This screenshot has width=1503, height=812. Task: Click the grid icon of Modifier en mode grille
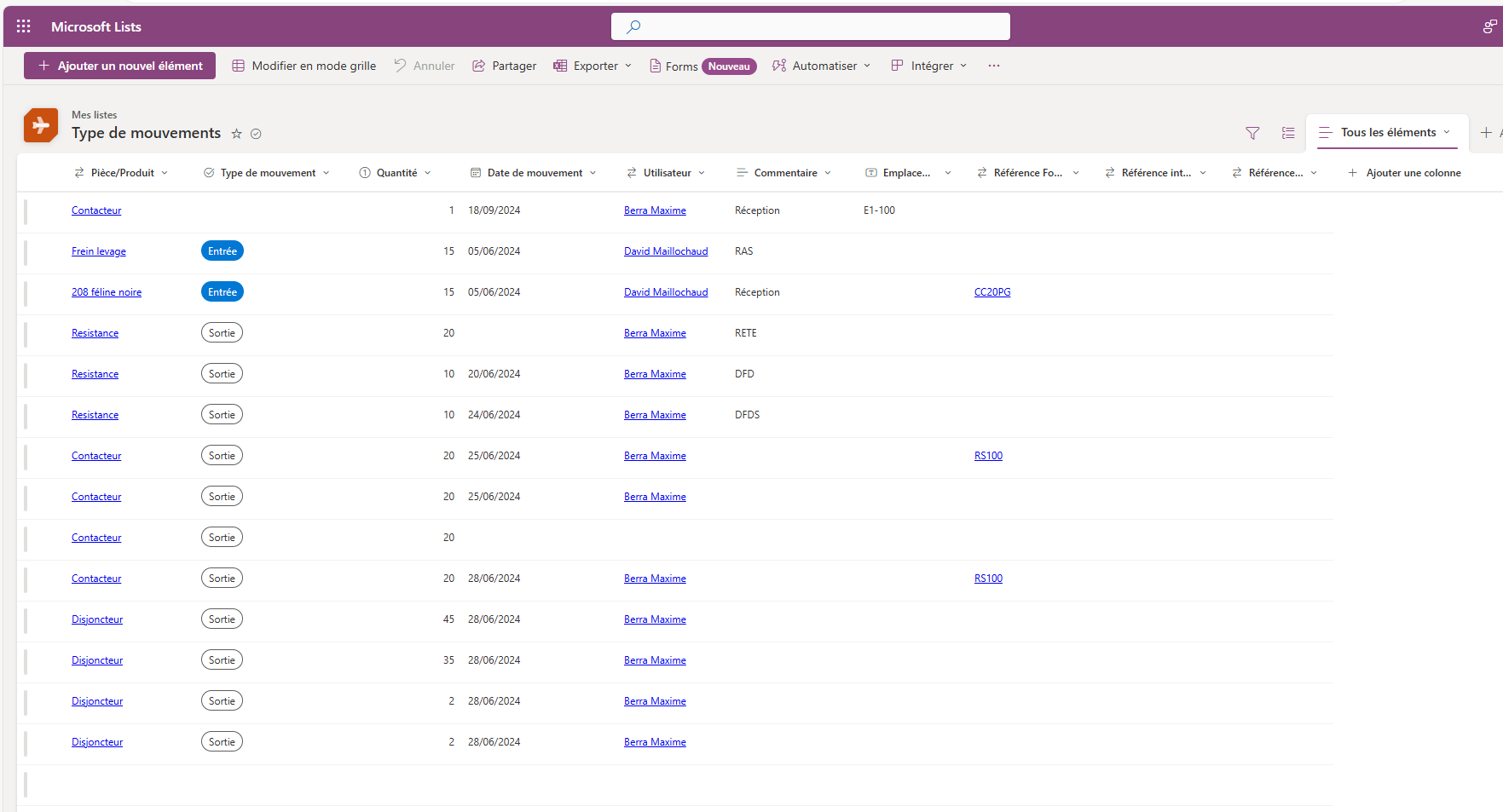tap(239, 66)
